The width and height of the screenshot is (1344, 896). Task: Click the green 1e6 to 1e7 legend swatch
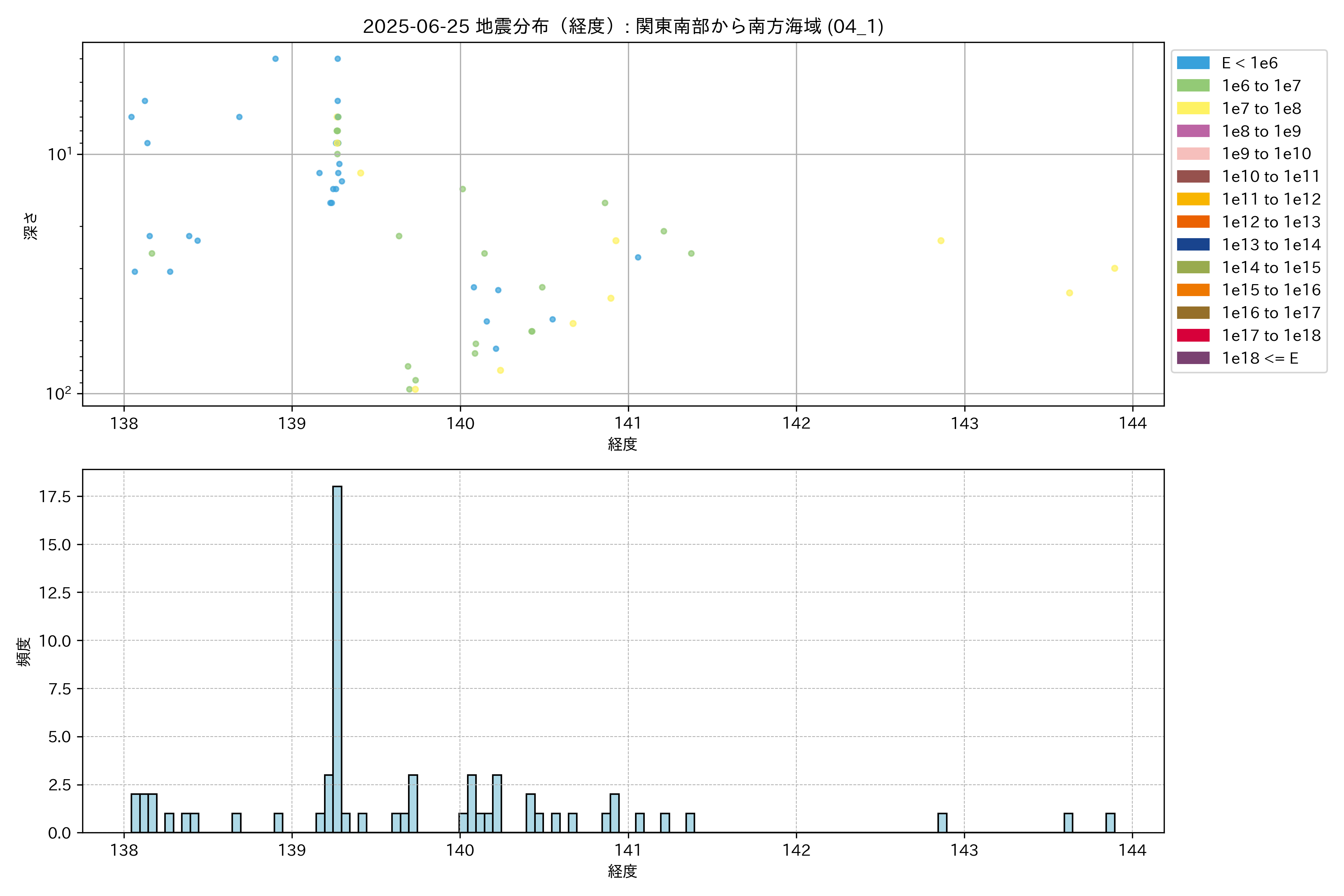[1193, 86]
